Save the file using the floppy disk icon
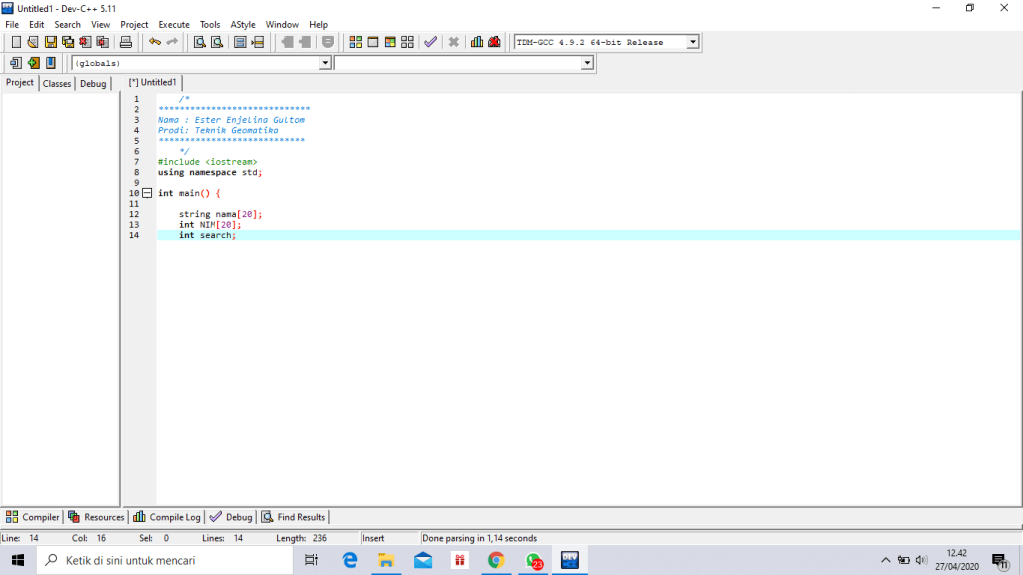 (x=50, y=42)
